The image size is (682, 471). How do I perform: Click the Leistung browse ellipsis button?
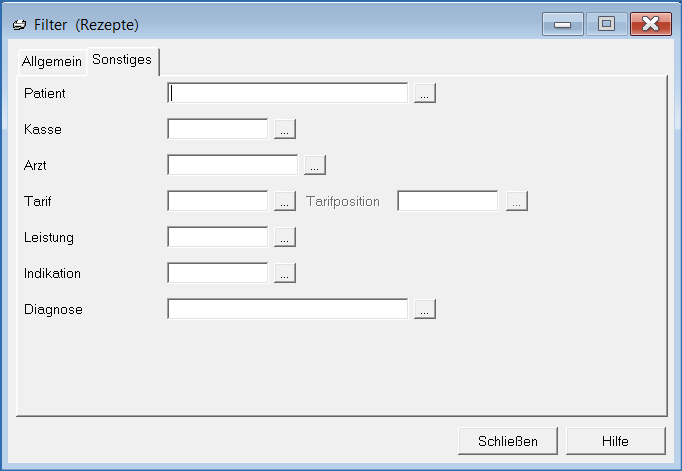tap(285, 237)
